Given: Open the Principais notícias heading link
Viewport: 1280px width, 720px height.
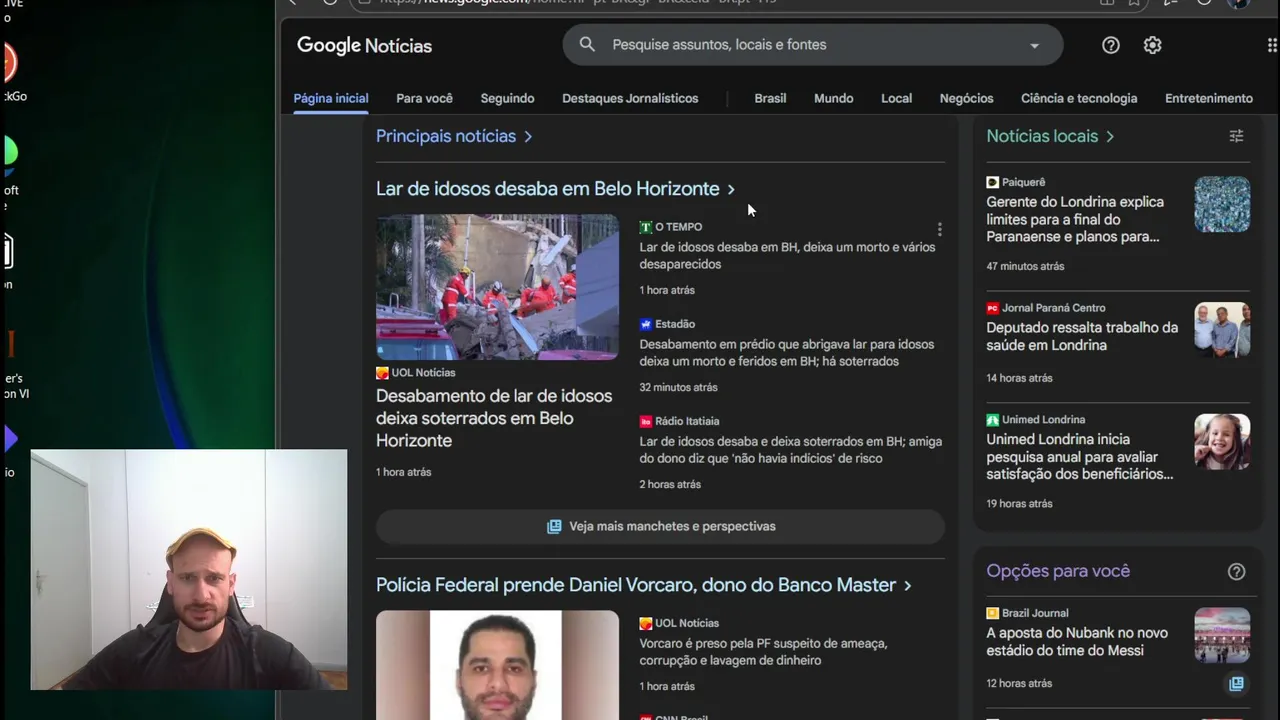Looking at the screenshot, I should pos(454,136).
